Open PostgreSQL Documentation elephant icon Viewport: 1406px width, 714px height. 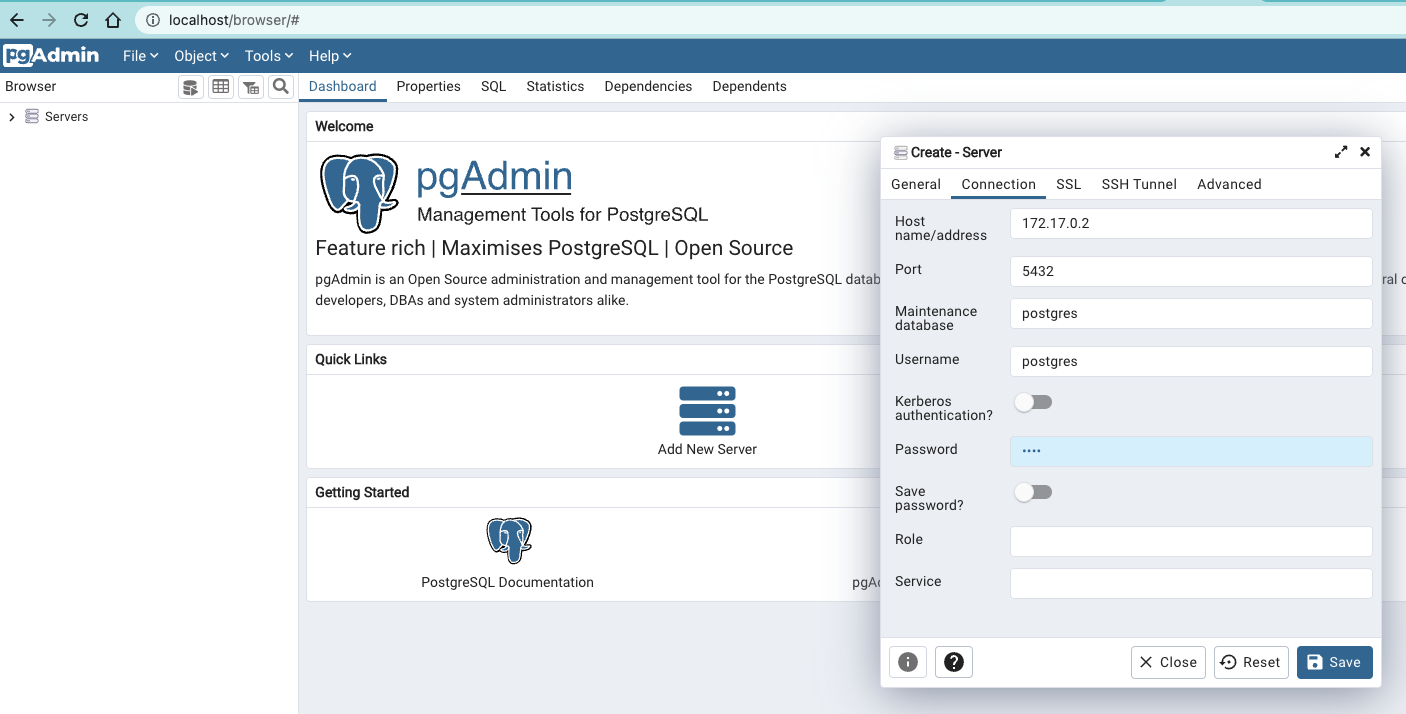tap(508, 540)
